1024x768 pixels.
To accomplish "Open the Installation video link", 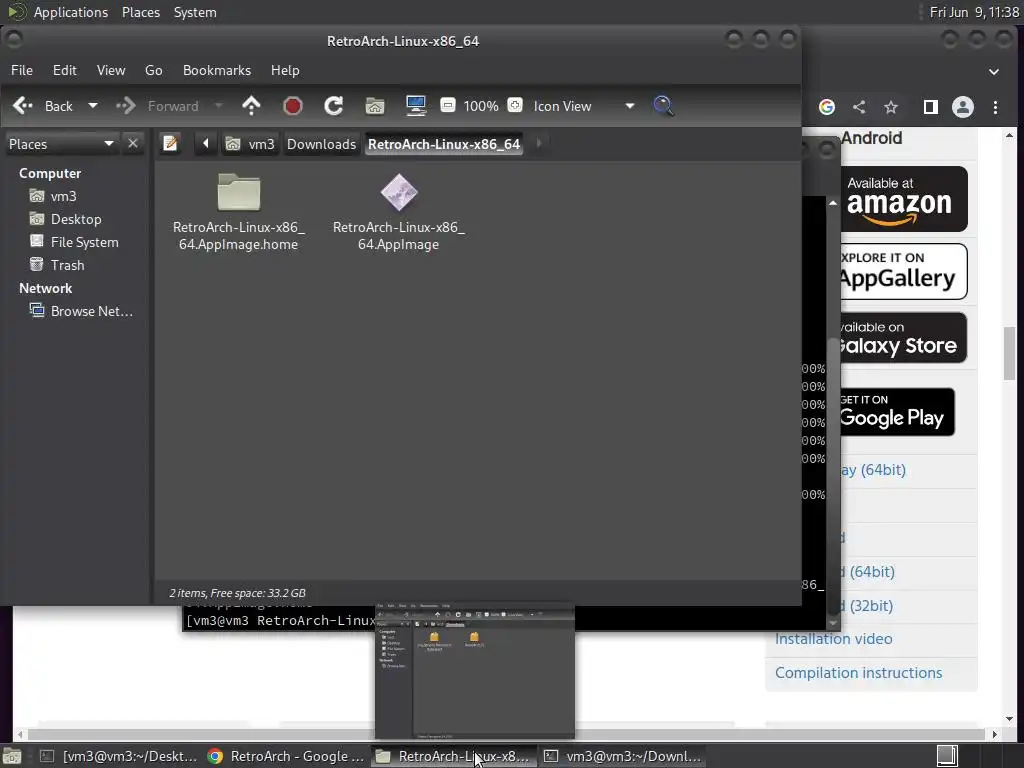I will pyautogui.click(x=833, y=639).
